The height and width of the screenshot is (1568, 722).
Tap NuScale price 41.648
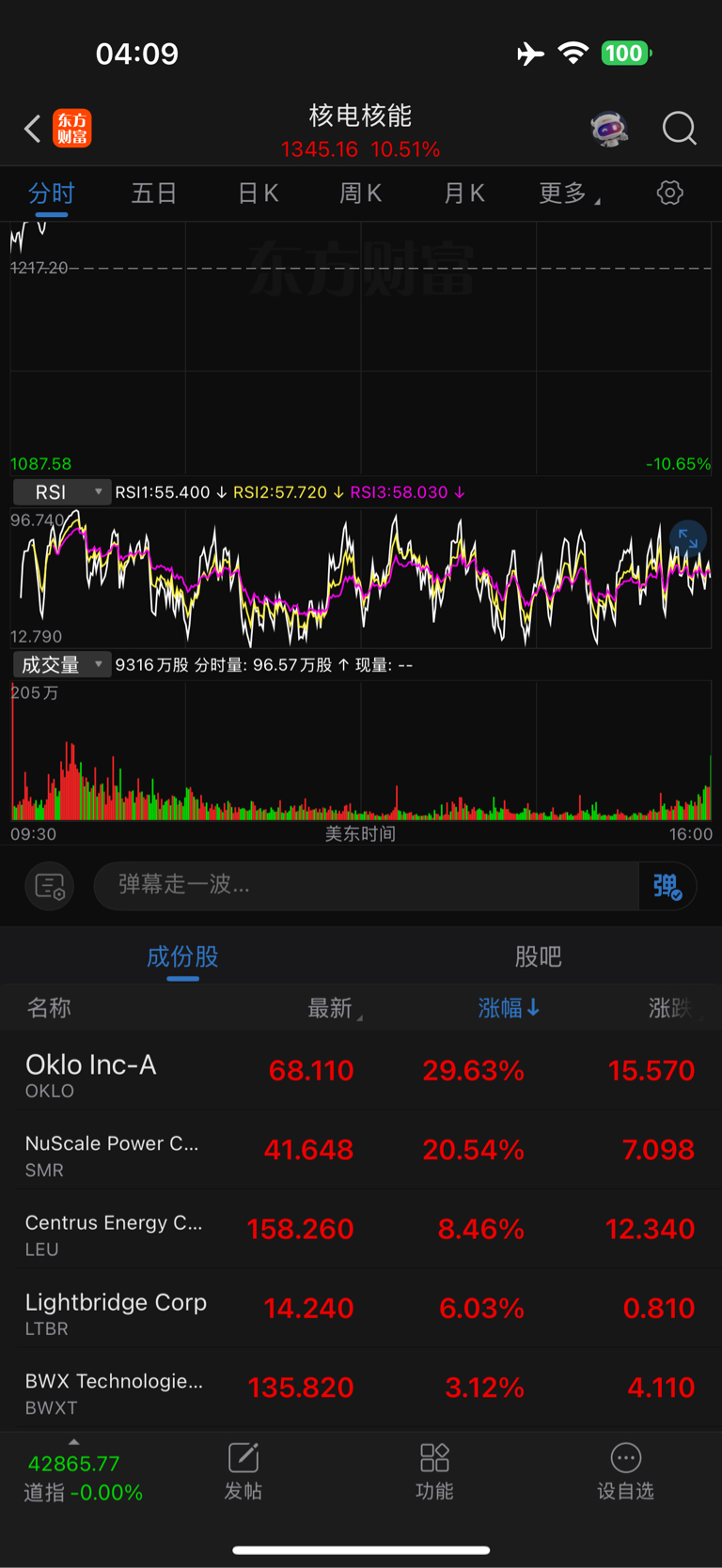pos(308,1150)
